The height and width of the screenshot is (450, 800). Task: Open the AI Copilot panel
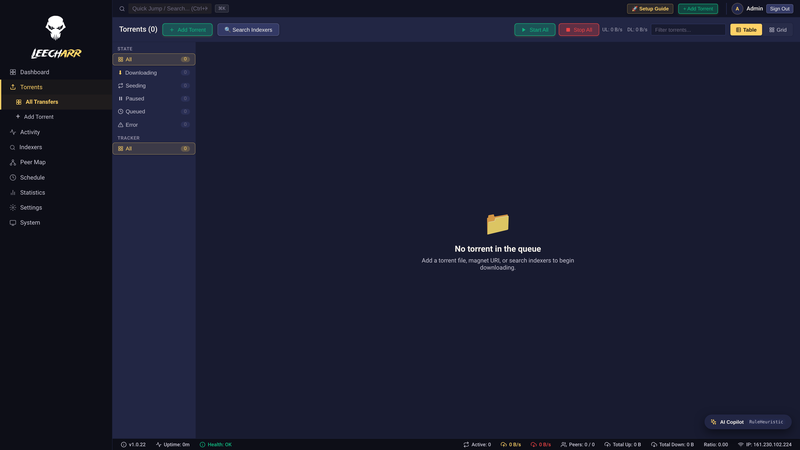click(x=748, y=422)
